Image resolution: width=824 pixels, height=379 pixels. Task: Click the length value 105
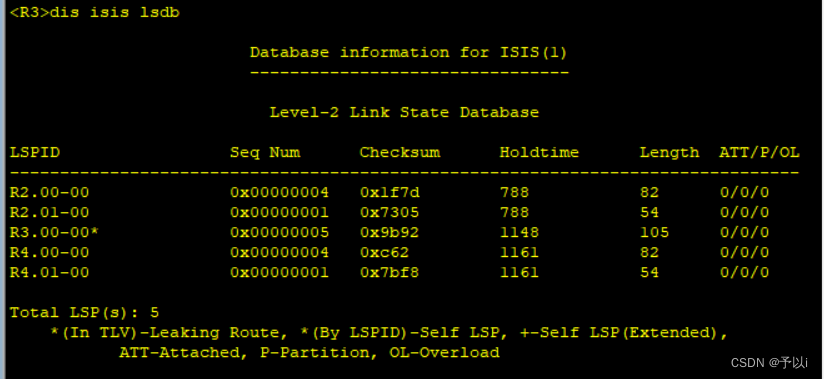[x=654, y=232]
